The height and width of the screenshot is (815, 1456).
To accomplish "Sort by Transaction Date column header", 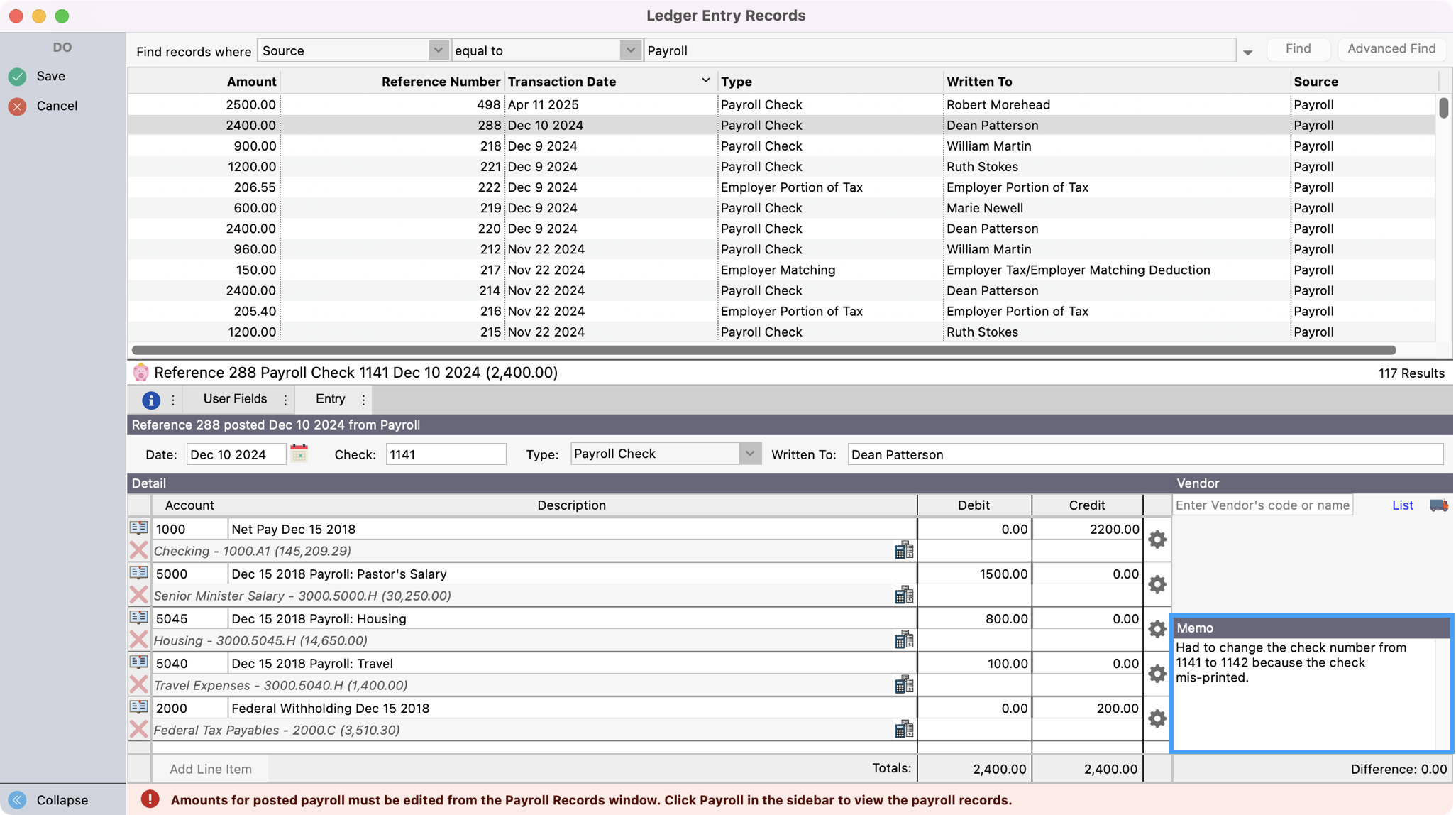I will [562, 81].
